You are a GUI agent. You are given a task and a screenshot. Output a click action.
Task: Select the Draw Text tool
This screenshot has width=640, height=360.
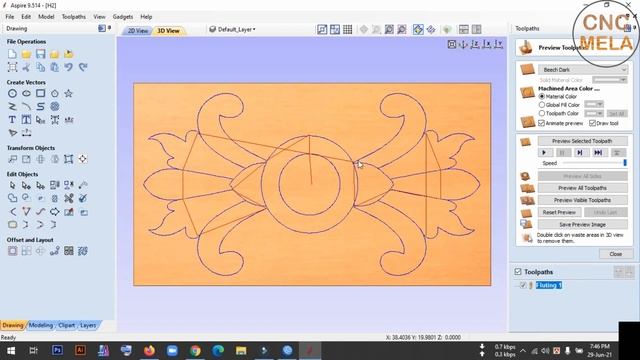12,120
